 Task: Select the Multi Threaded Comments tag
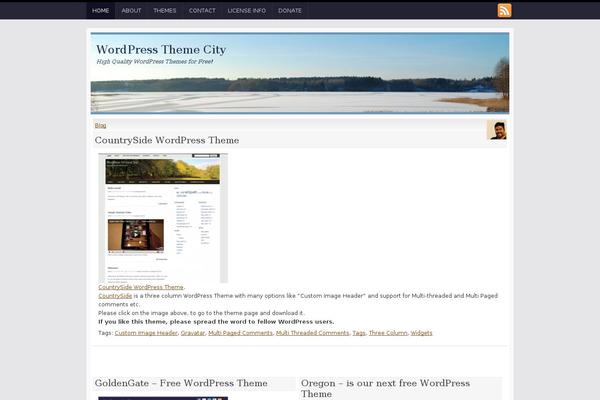tap(313, 333)
